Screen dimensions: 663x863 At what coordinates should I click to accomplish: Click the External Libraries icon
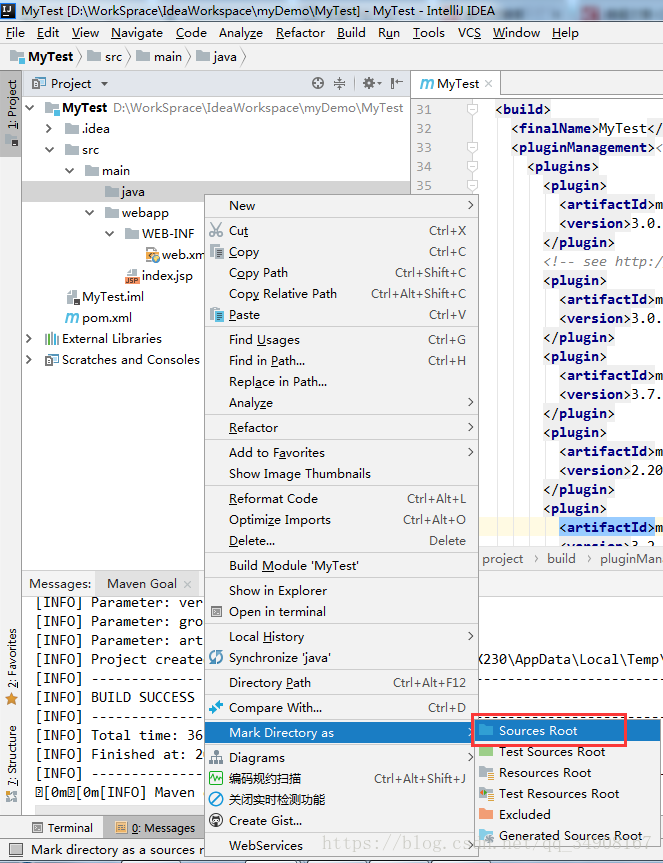[52, 338]
